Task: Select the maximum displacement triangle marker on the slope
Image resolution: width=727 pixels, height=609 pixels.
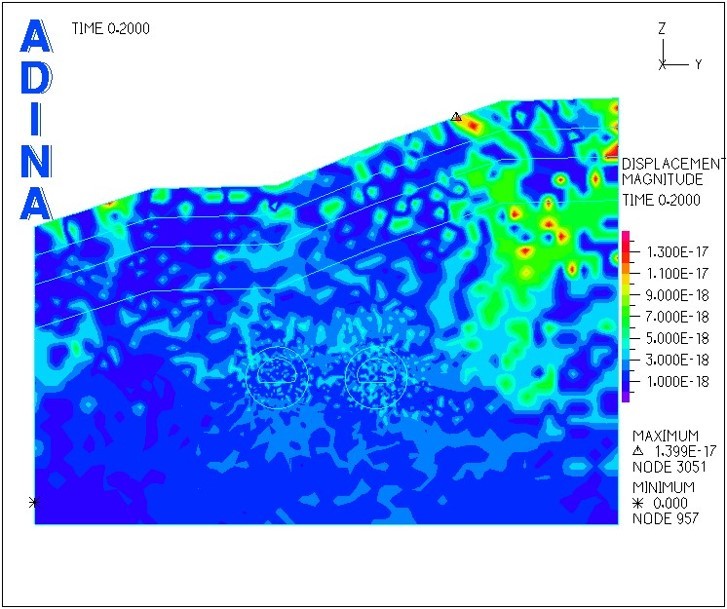Action: [456, 117]
